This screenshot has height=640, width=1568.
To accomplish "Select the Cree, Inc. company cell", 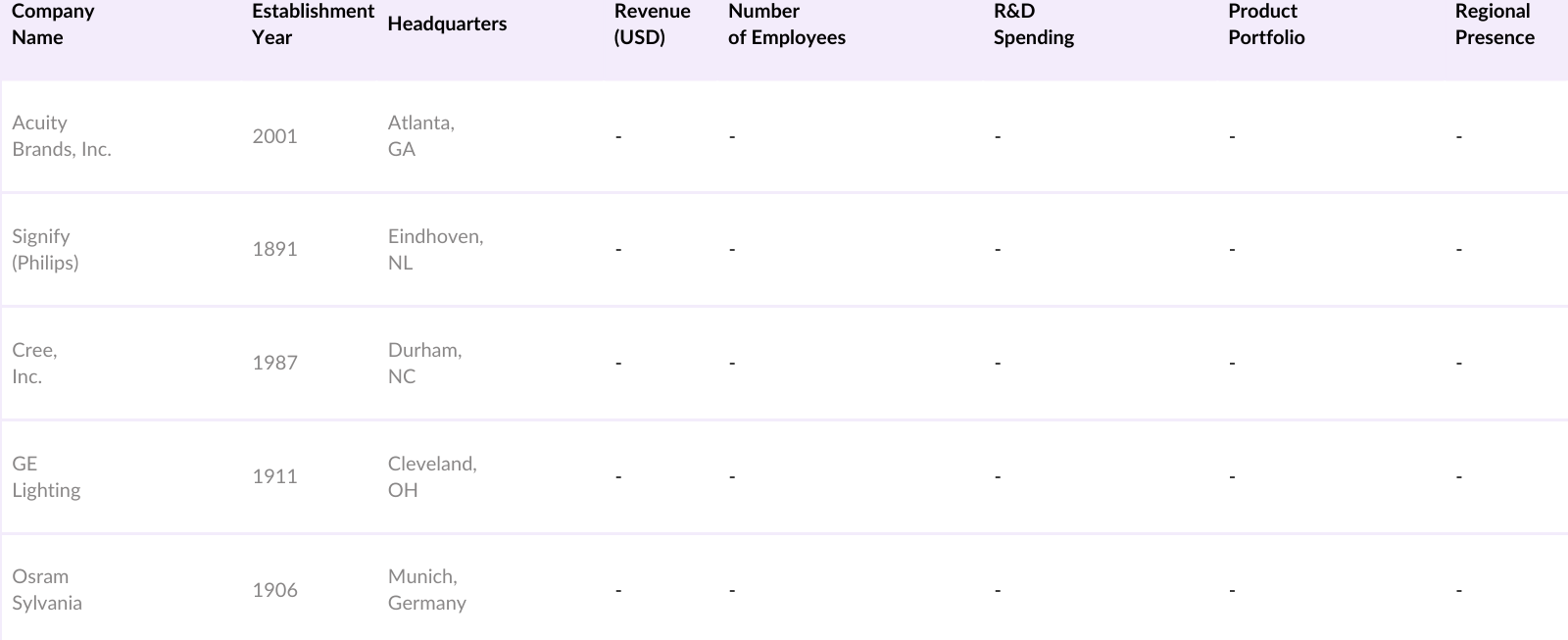I will point(34,364).
